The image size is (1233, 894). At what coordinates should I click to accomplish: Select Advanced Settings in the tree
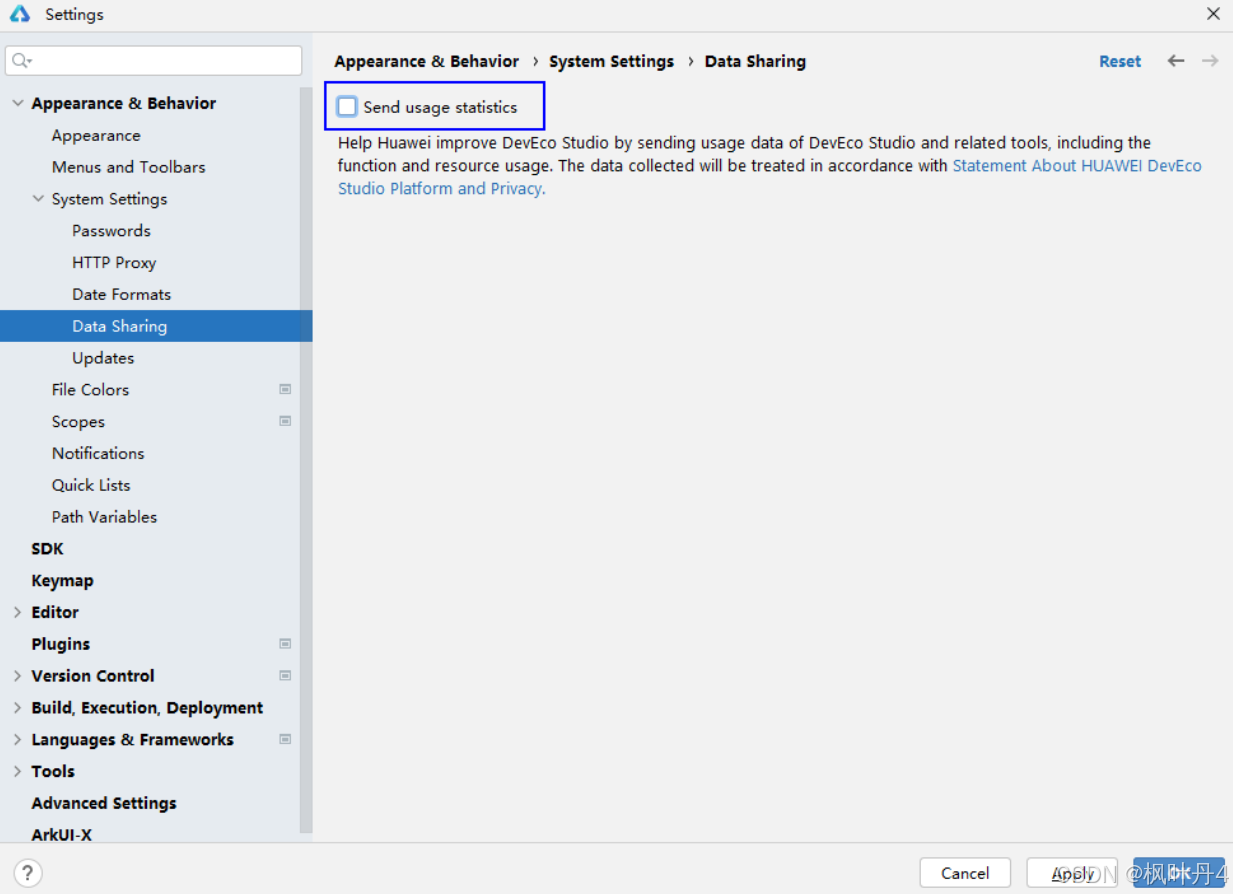coord(104,803)
